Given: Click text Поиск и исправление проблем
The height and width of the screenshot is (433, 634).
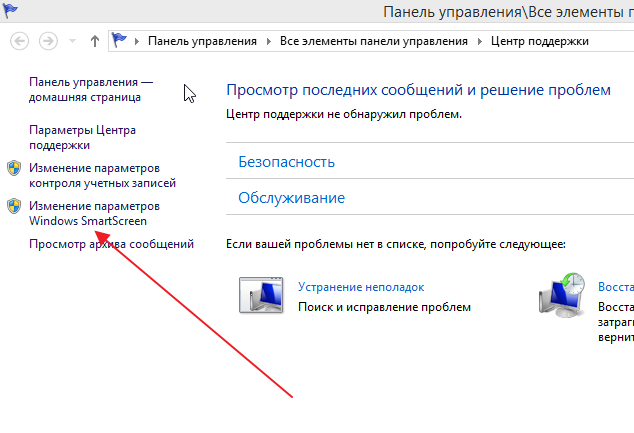Looking at the screenshot, I should click(x=385, y=307).
